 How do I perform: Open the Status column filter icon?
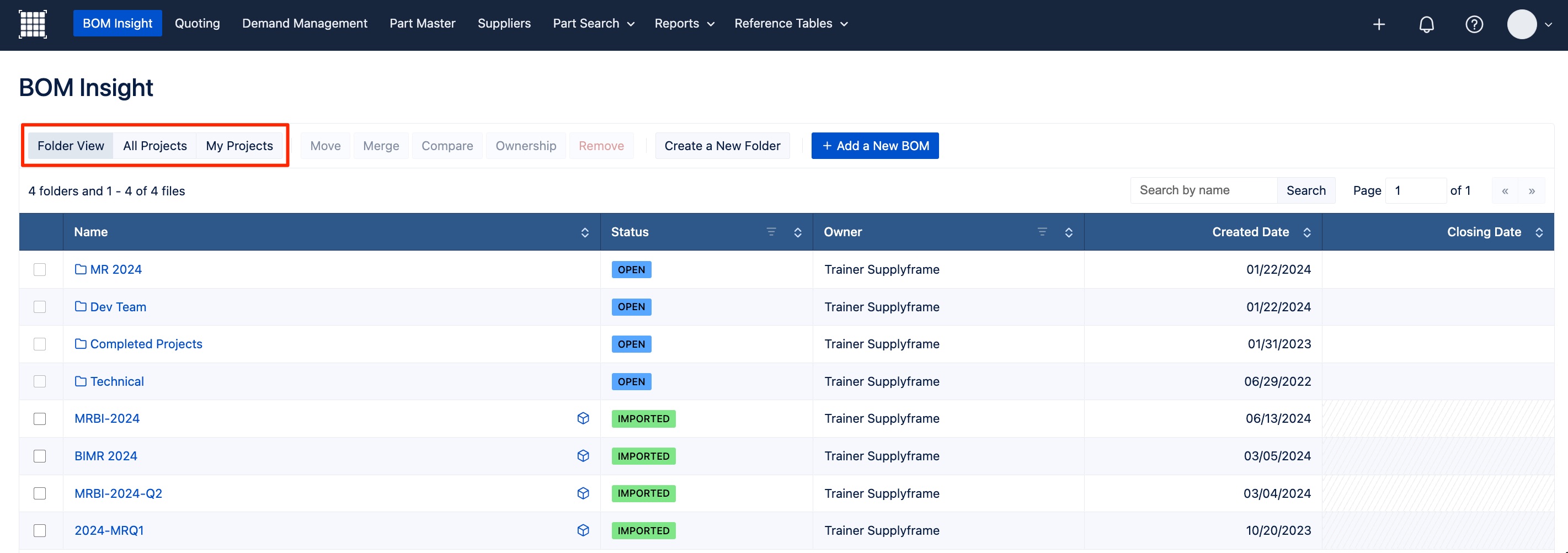771,232
